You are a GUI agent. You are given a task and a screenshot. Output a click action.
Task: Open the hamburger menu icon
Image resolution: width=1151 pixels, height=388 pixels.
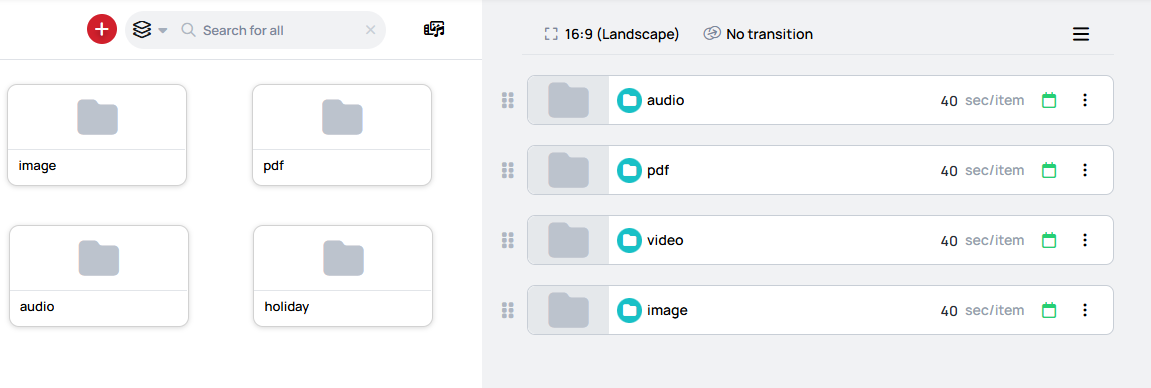(1081, 34)
